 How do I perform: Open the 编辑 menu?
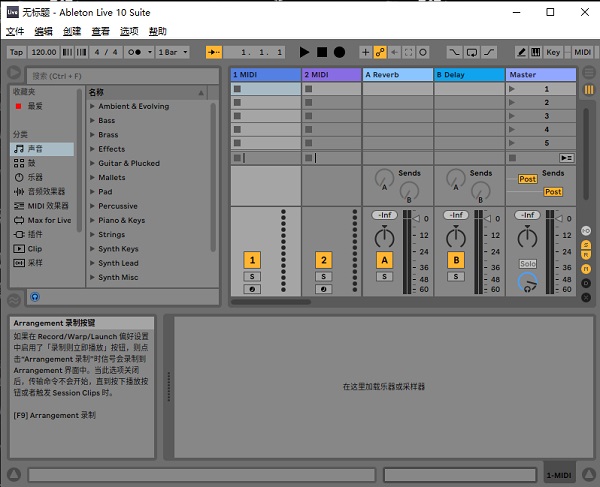(43, 31)
